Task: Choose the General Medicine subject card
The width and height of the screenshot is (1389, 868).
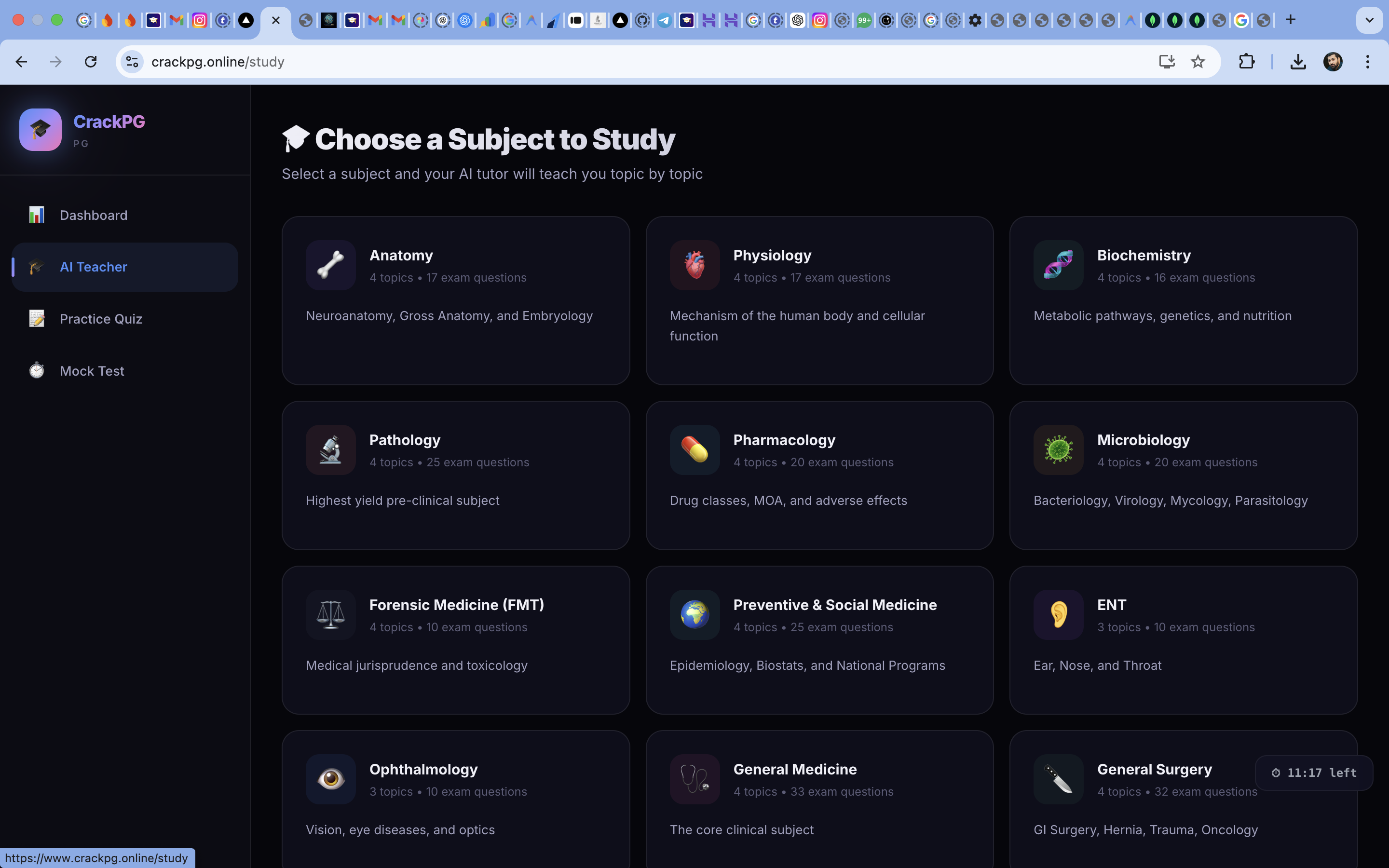Action: [819, 798]
